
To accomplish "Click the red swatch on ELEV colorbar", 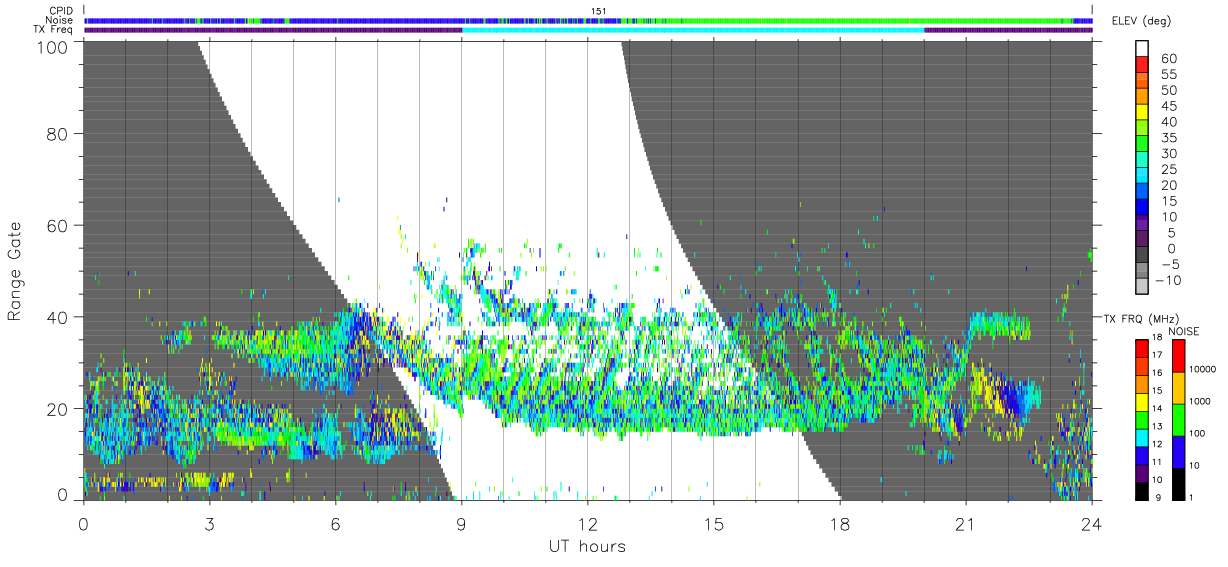I will pos(1143,66).
